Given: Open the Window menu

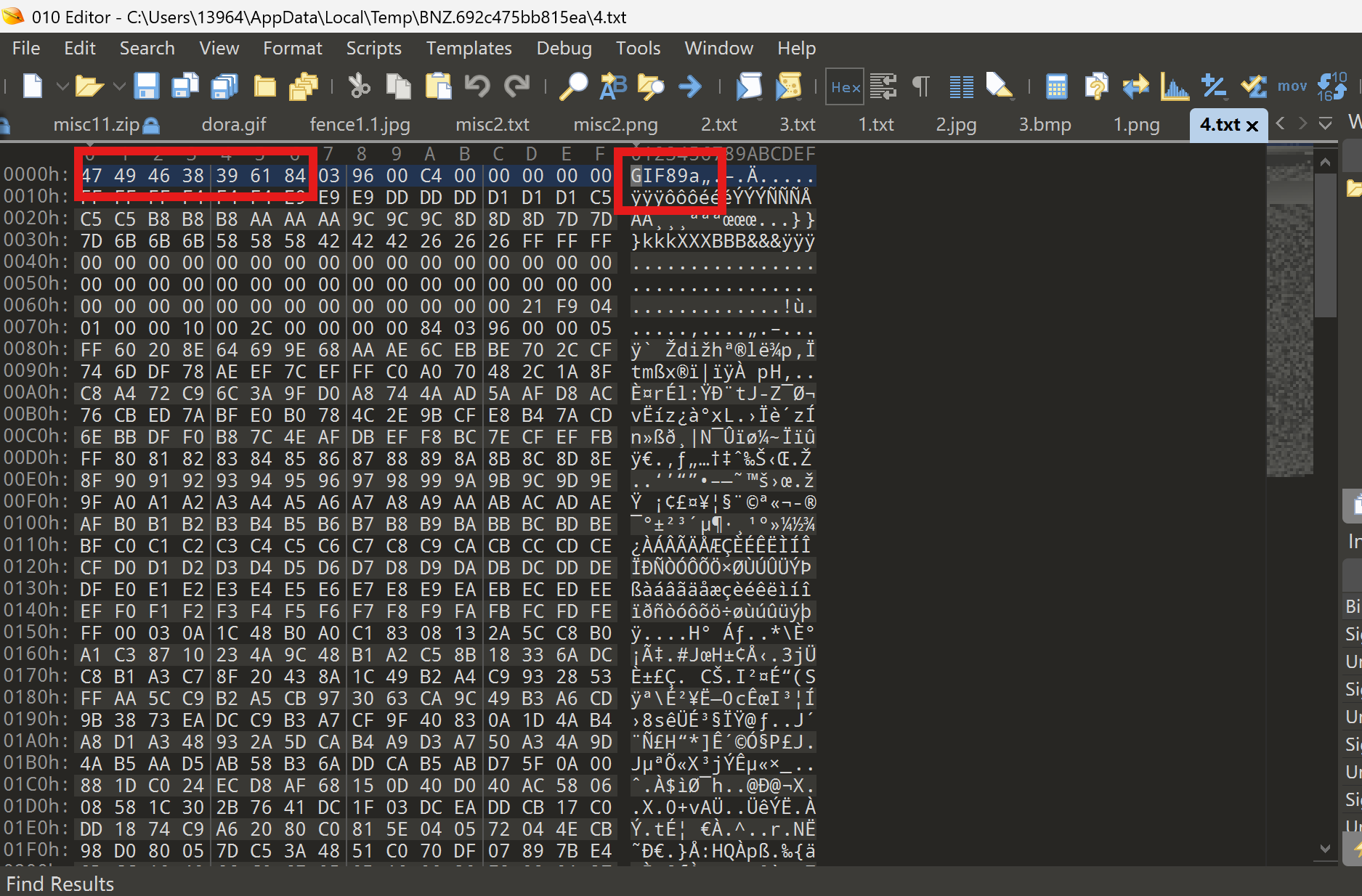Looking at the screenshot, I should (x=719, y=49).
